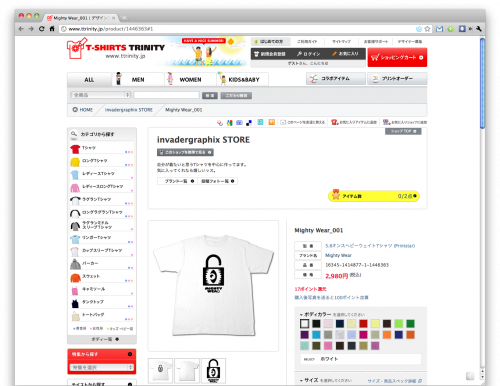500x386 pixels.
Task: Follow the invadergraphix STORE breadcrumb link
Action: point(129,110)
